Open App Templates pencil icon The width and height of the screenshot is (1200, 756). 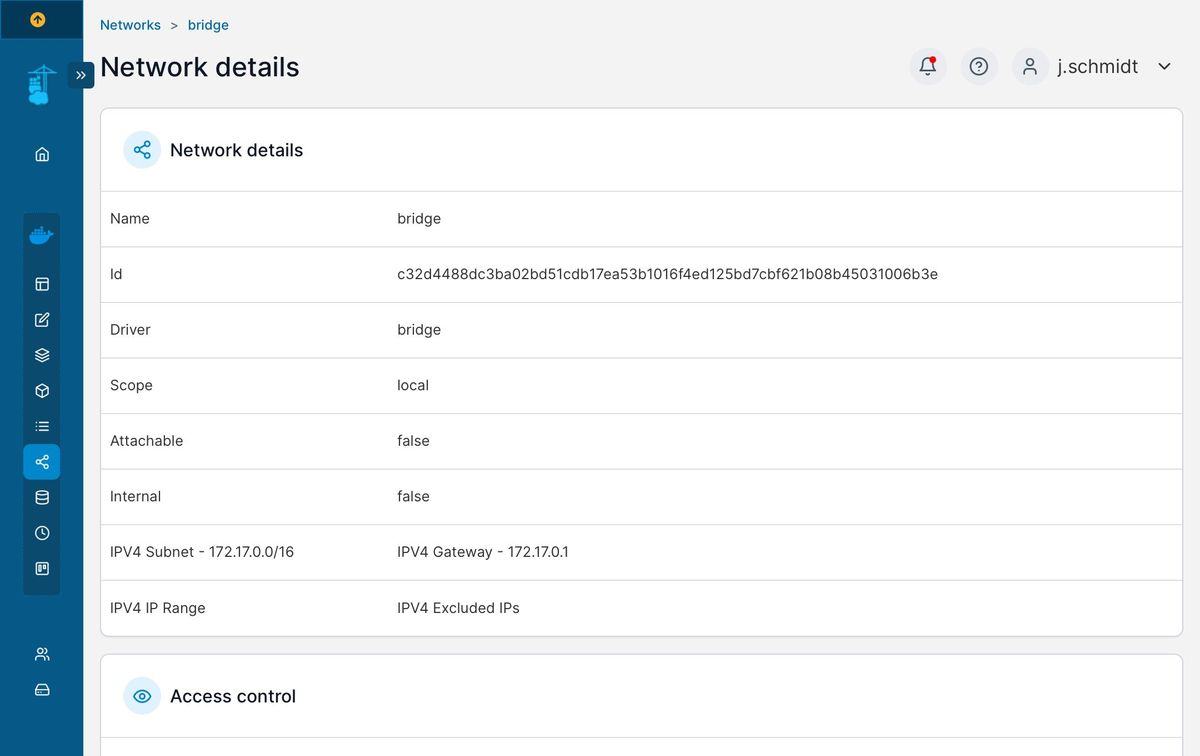click(x=42, y=320)
